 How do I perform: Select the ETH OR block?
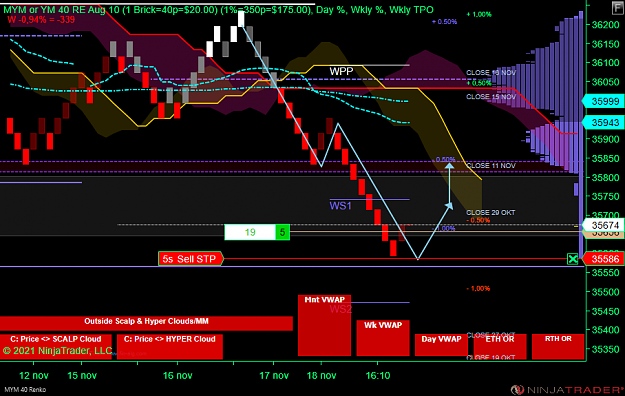tap(500, 346)
